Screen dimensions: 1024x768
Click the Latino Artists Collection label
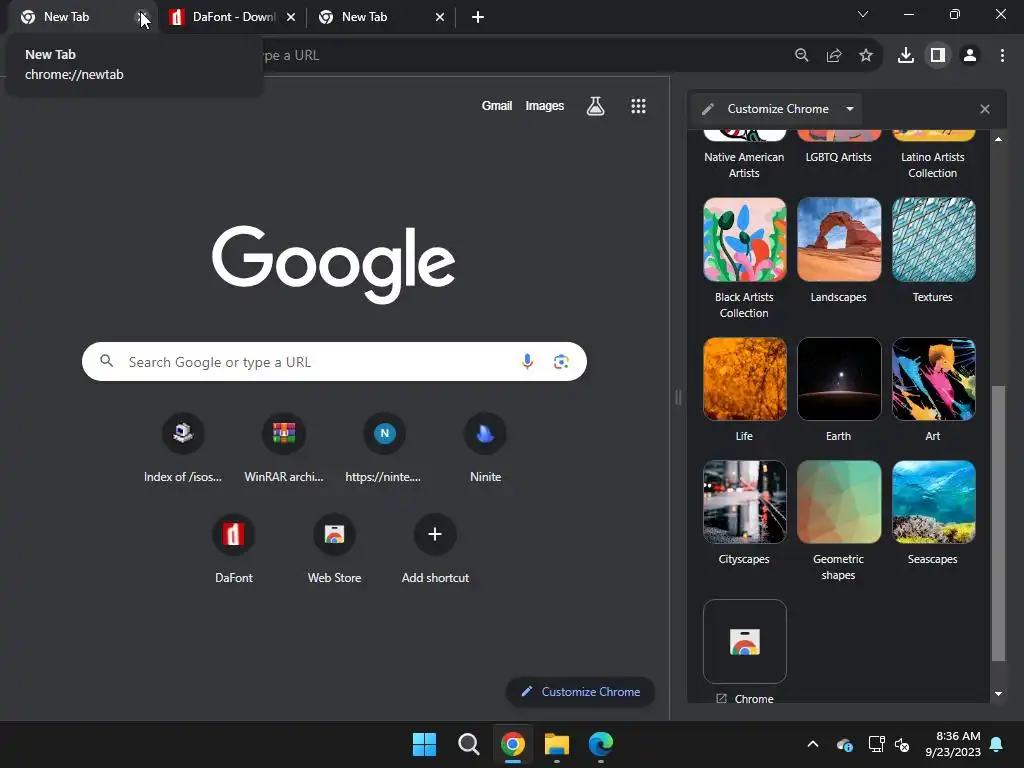[x=933, y=165]
